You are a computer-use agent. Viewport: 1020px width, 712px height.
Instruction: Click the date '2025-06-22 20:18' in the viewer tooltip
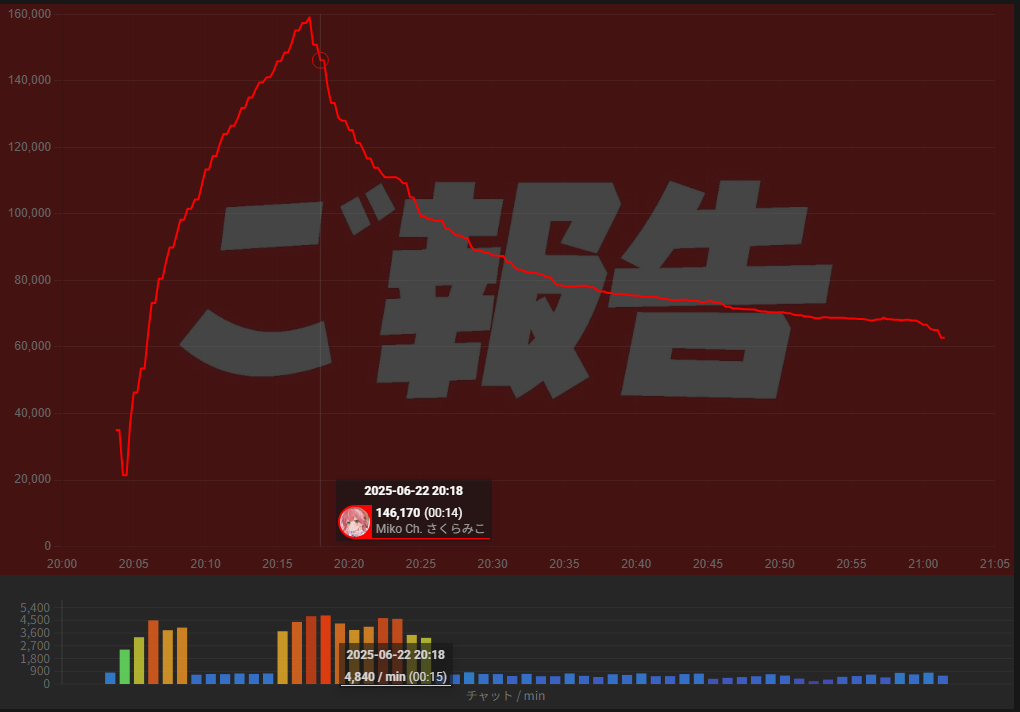[414, 491]
